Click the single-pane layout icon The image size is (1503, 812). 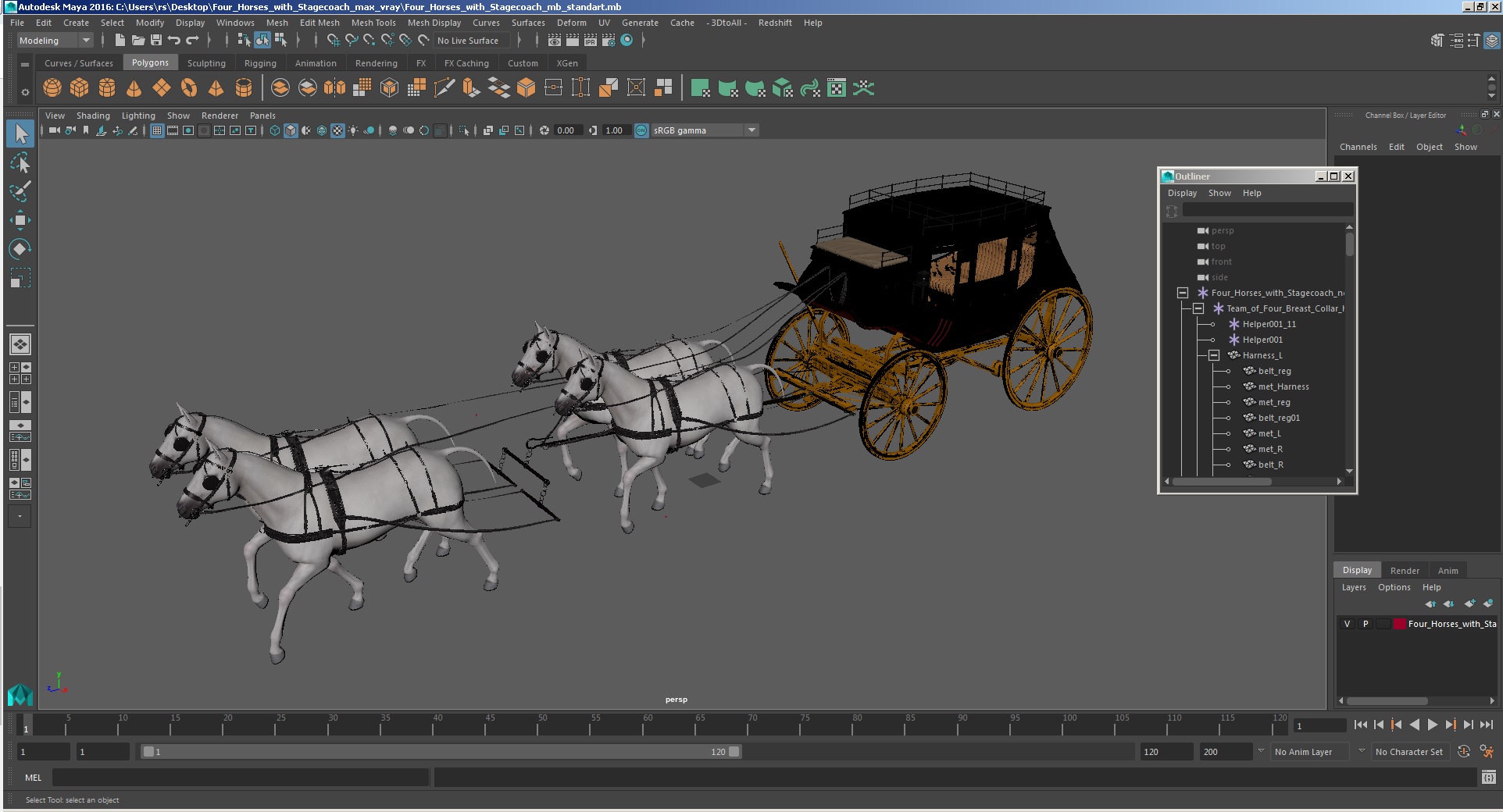pos(20,344)
